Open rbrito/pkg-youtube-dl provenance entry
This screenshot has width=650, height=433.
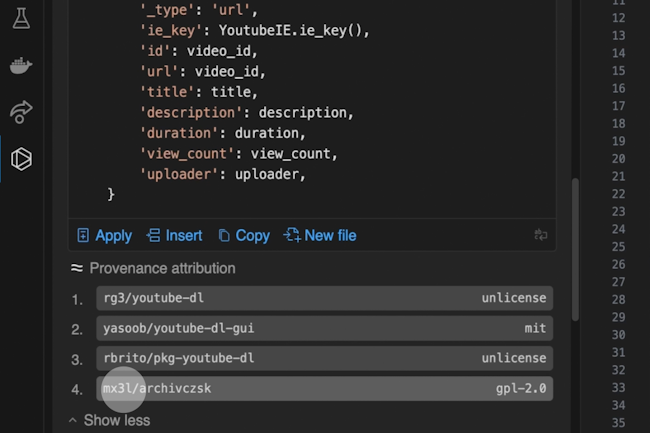[x=179, y=358]
